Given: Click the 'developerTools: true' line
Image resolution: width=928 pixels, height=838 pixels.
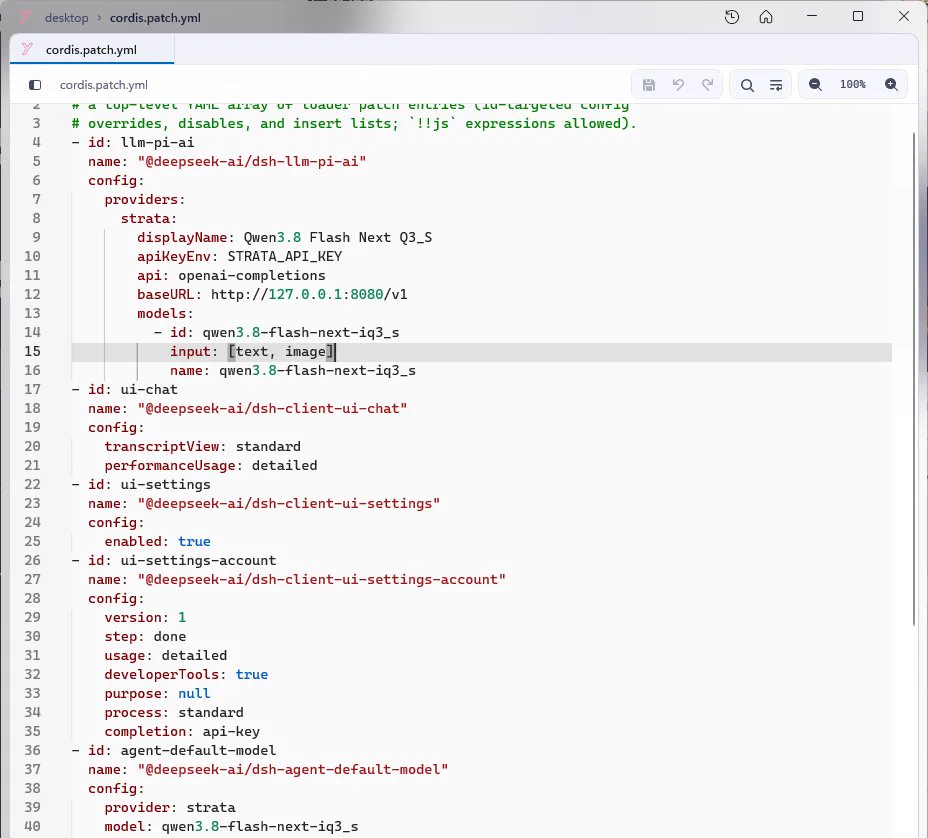Looking at the screenshot, I should [x=186, y=675].
